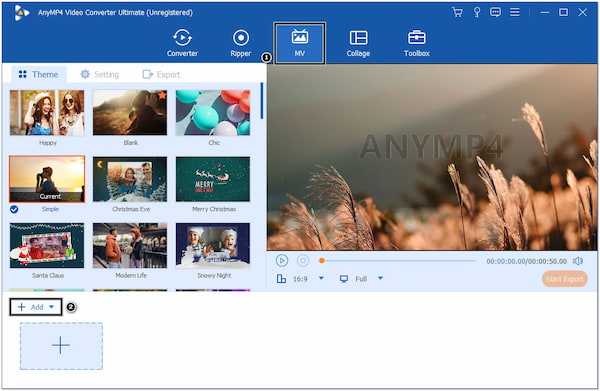Image resolution: width=600 pixels, height=391 pixels.
Task: Click the large preview video area
Action: coord(432,157)
